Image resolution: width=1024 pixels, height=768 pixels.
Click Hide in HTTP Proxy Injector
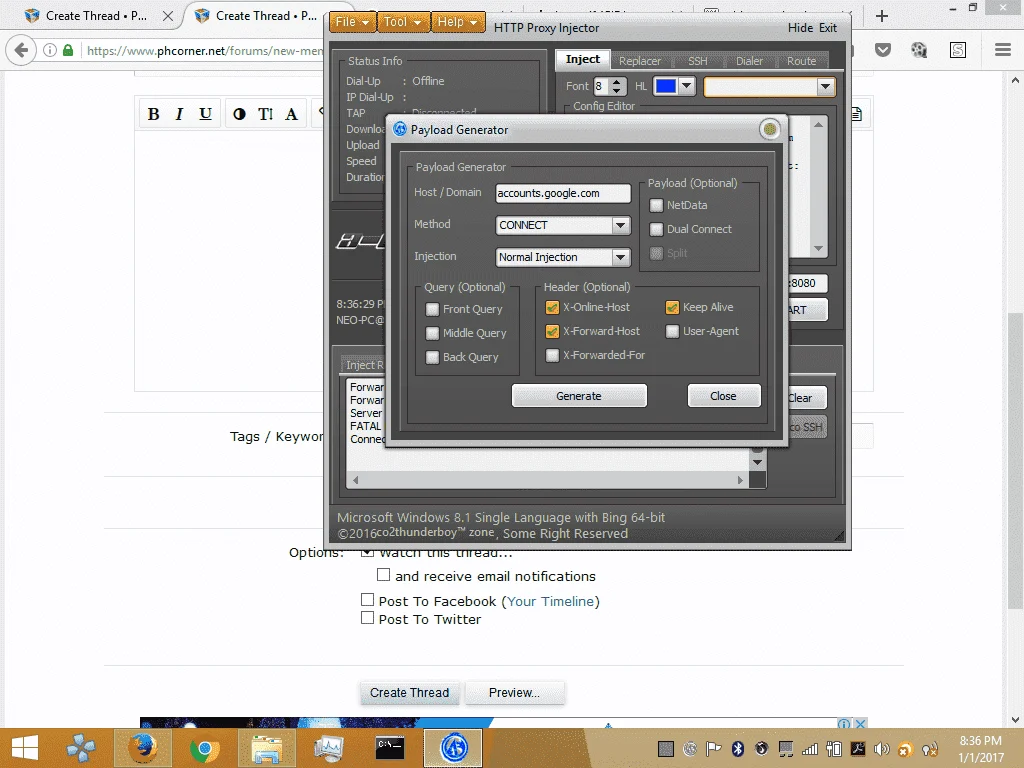(800, 27)
